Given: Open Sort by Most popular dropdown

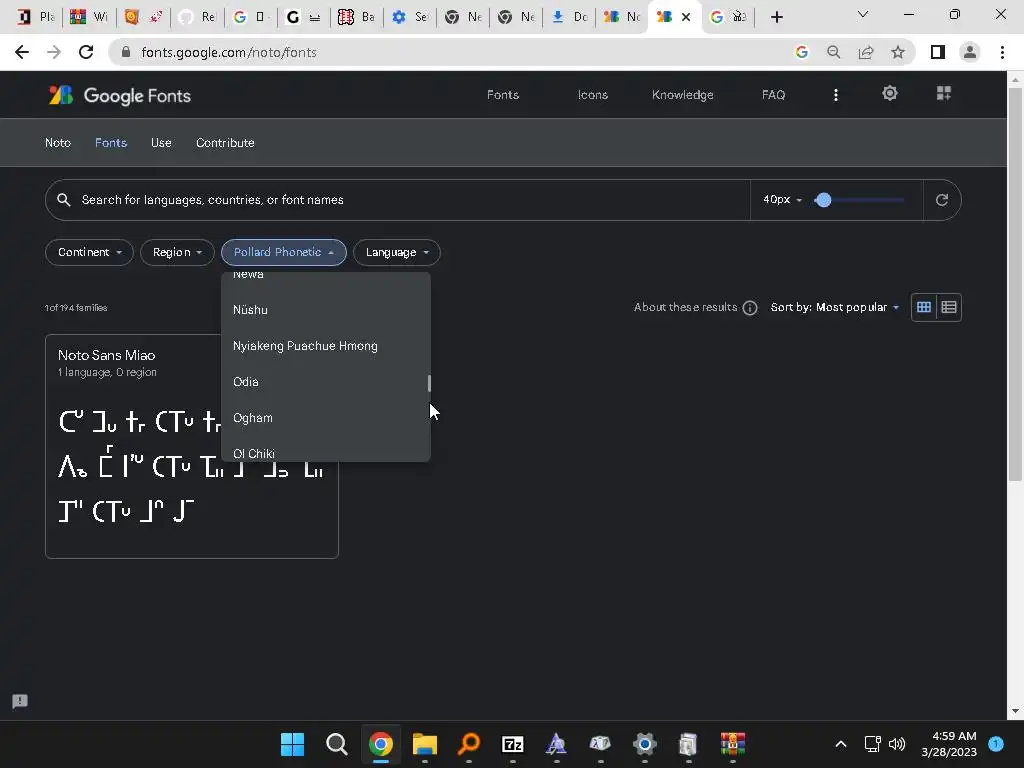Looking at the screenshot, I should (x=835, y=308).
